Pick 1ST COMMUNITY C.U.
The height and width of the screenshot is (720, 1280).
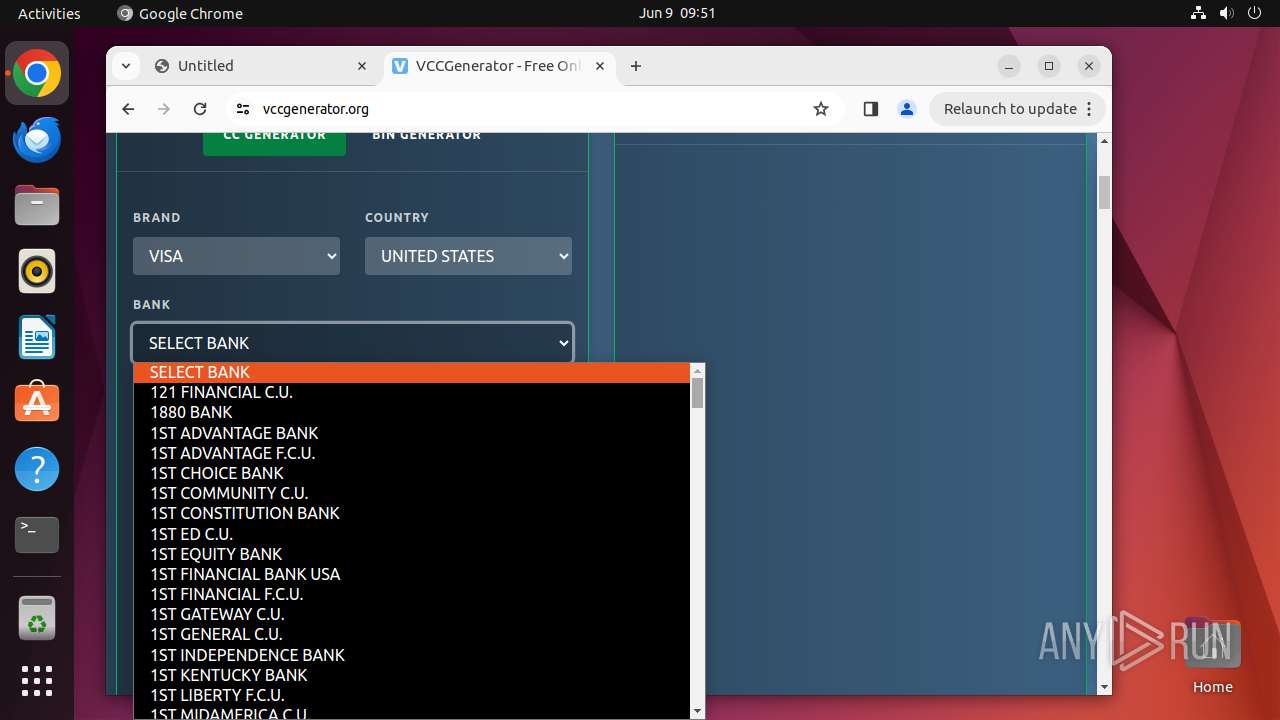pos(412,493)
